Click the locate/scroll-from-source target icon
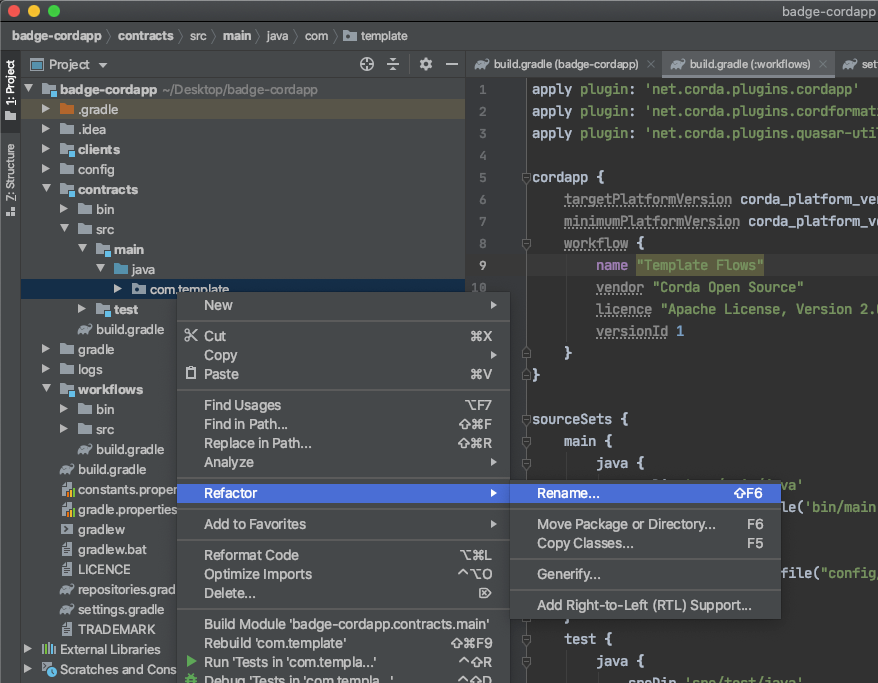The height and width of the screenshot is (683, 878). [367, 64]
